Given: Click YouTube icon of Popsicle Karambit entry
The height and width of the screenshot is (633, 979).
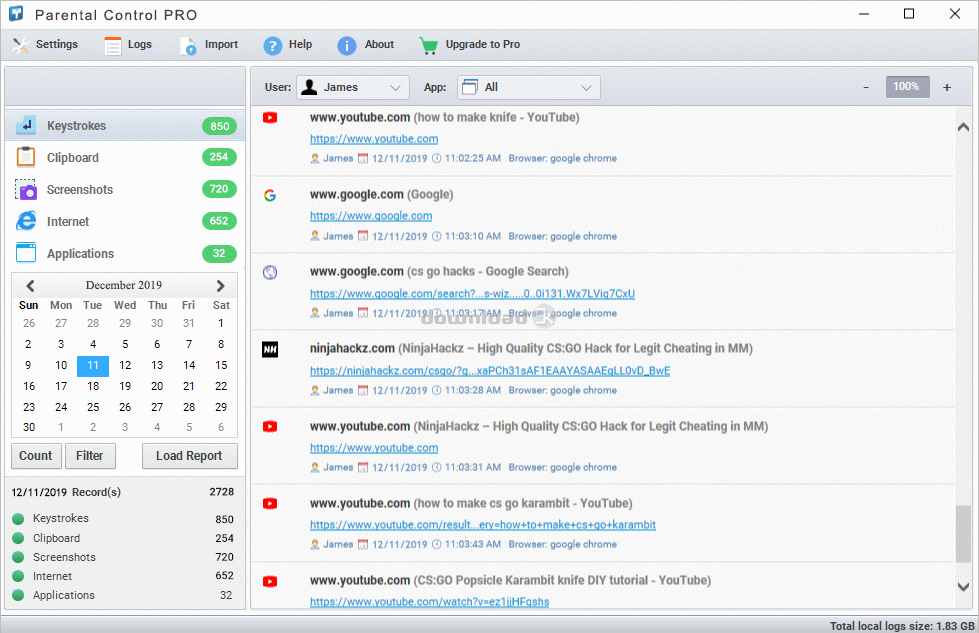Looking at the screenshot, I should point(270,581).
